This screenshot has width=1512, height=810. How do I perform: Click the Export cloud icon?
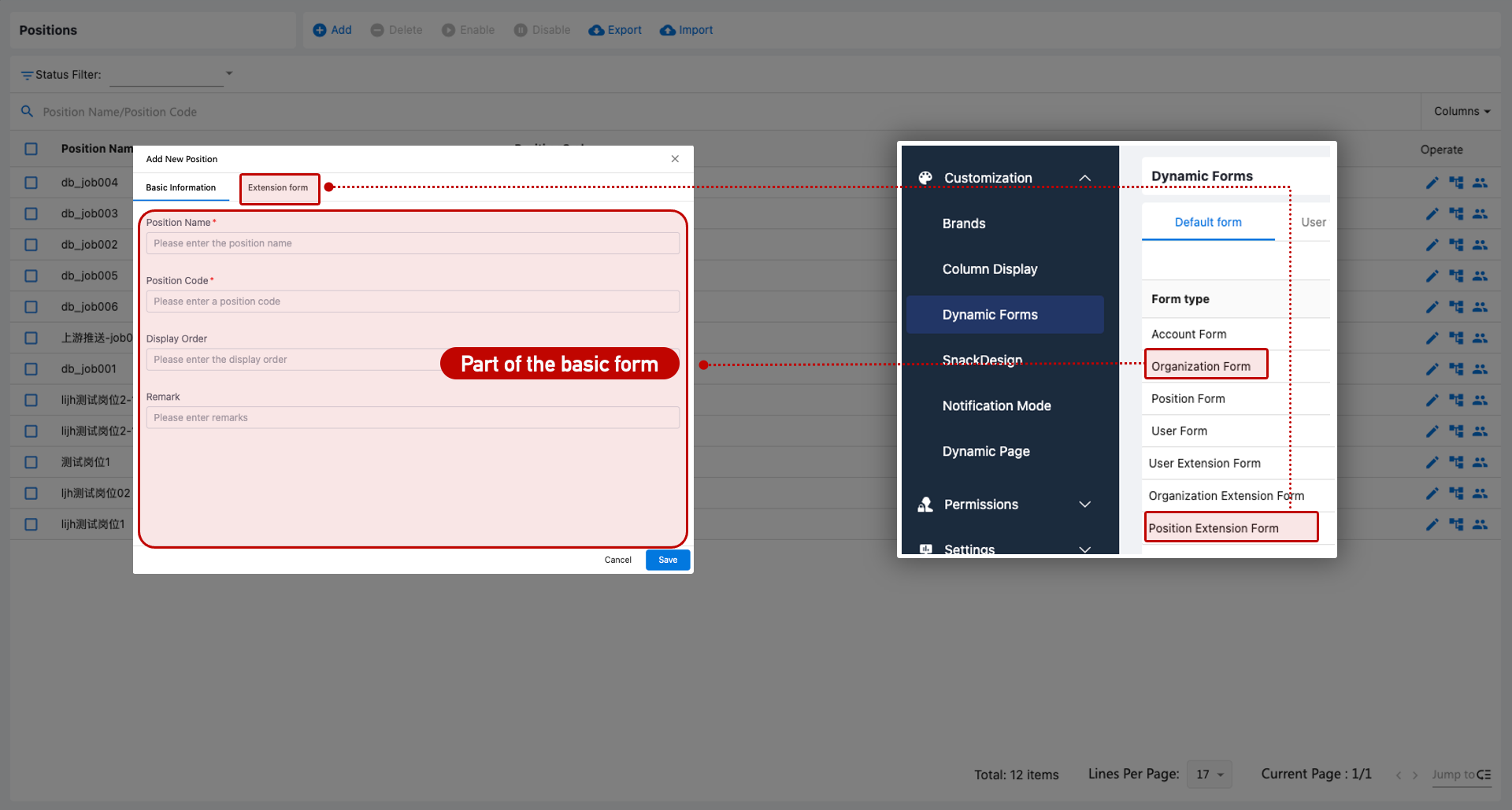596,30
